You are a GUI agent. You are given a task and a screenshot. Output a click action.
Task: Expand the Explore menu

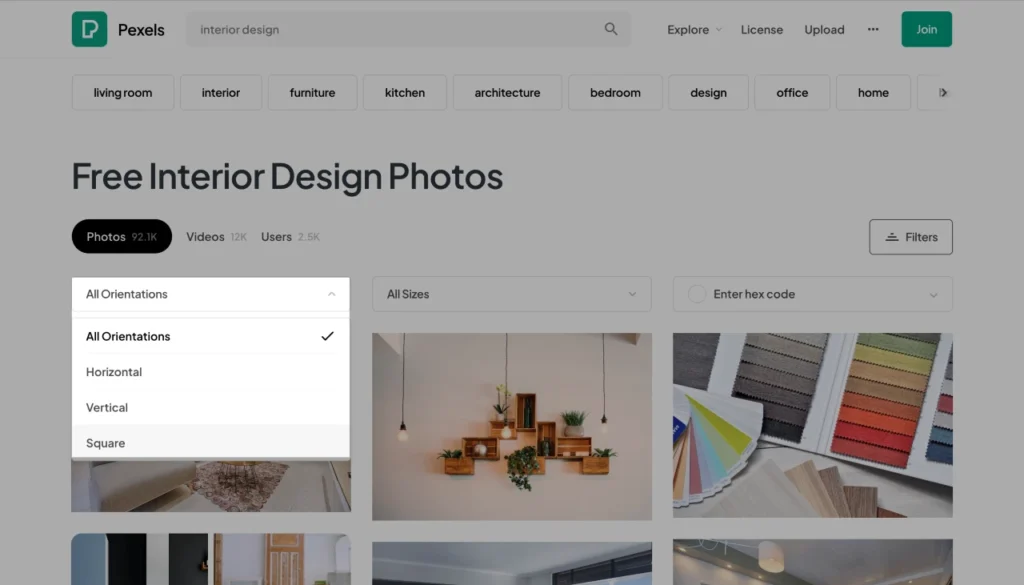point(694,30)
